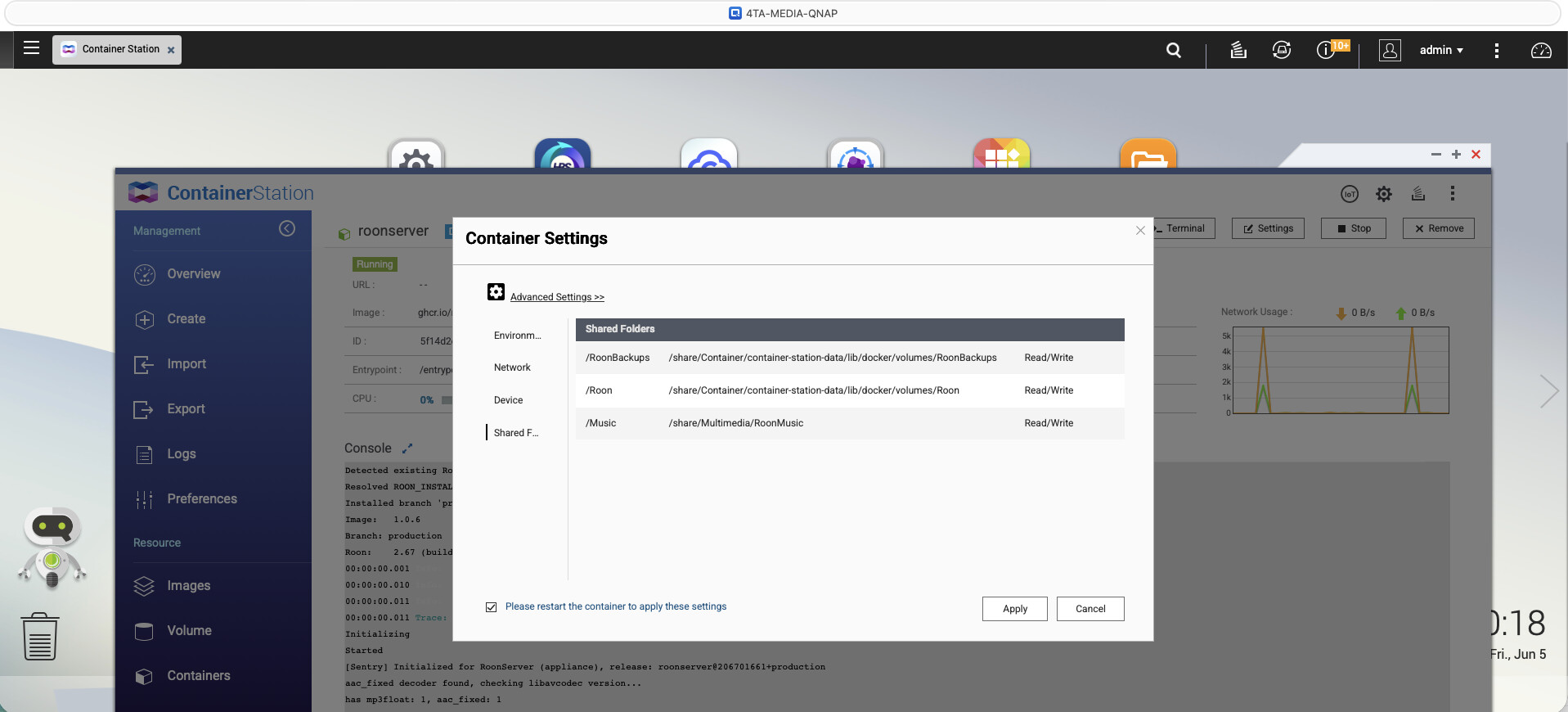Viewport: 1568px width, 712px height.
Task: Click the admin user avatar icon
Action: [1390, 50]
